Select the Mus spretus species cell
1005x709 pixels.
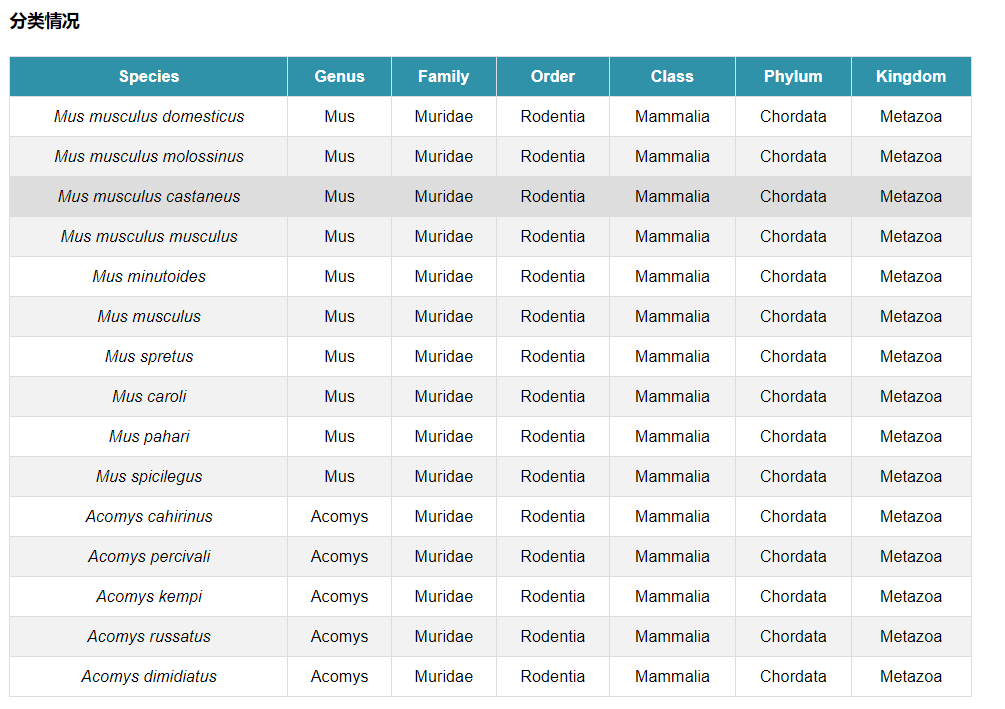pos(149,356)
